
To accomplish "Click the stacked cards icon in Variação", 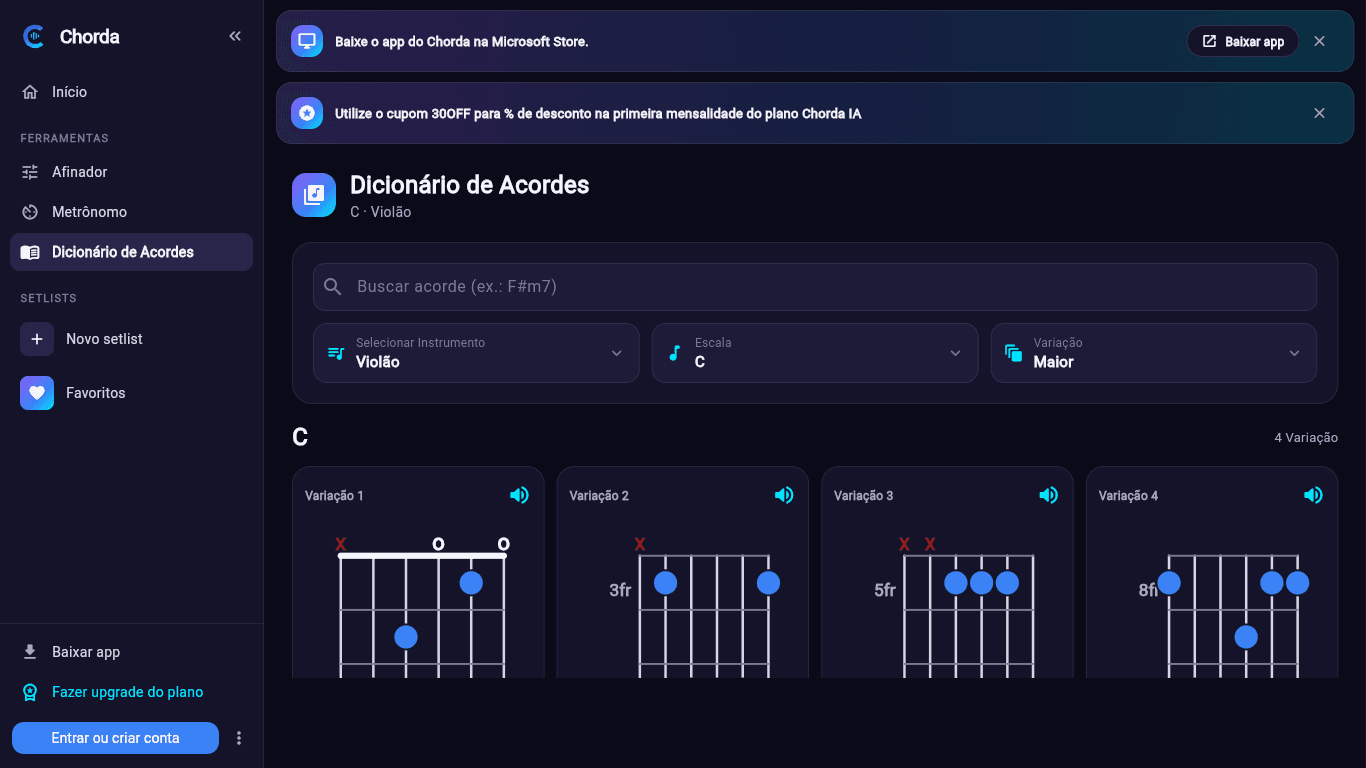I will click(1014, 353).
